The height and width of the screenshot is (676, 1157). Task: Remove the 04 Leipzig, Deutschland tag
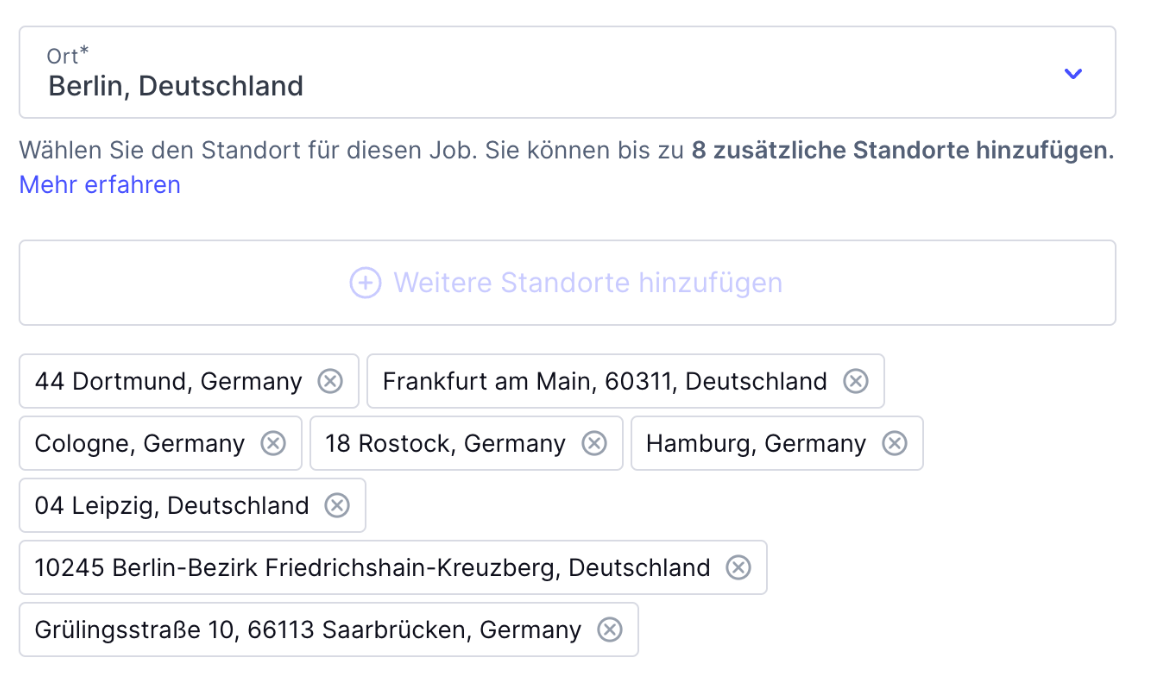tap(337, 505)
